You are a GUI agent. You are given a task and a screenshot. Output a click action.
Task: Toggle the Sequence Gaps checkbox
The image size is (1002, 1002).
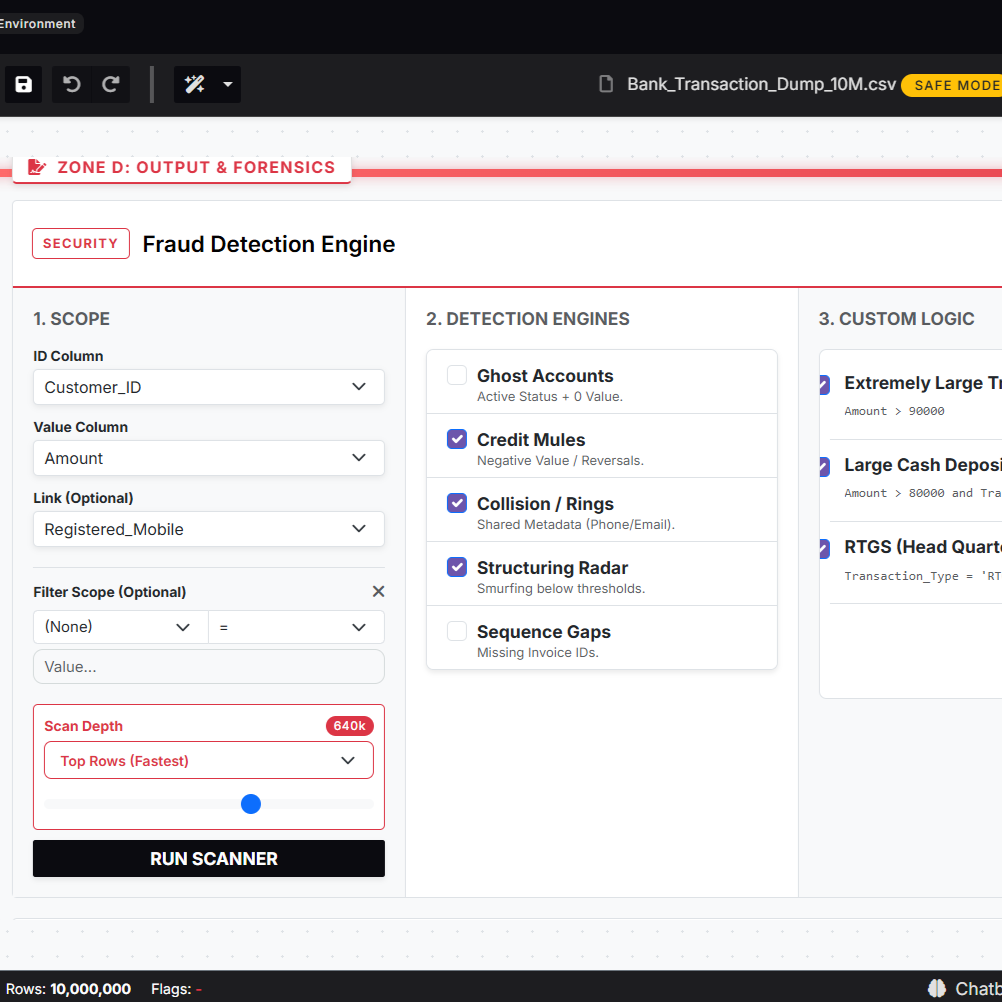point(457,631)
